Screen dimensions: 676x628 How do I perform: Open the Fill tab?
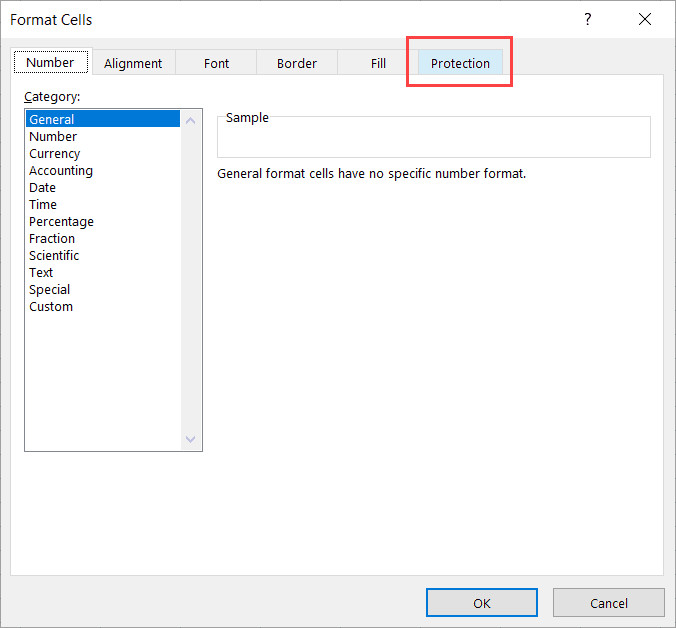(x=378, y=63)
